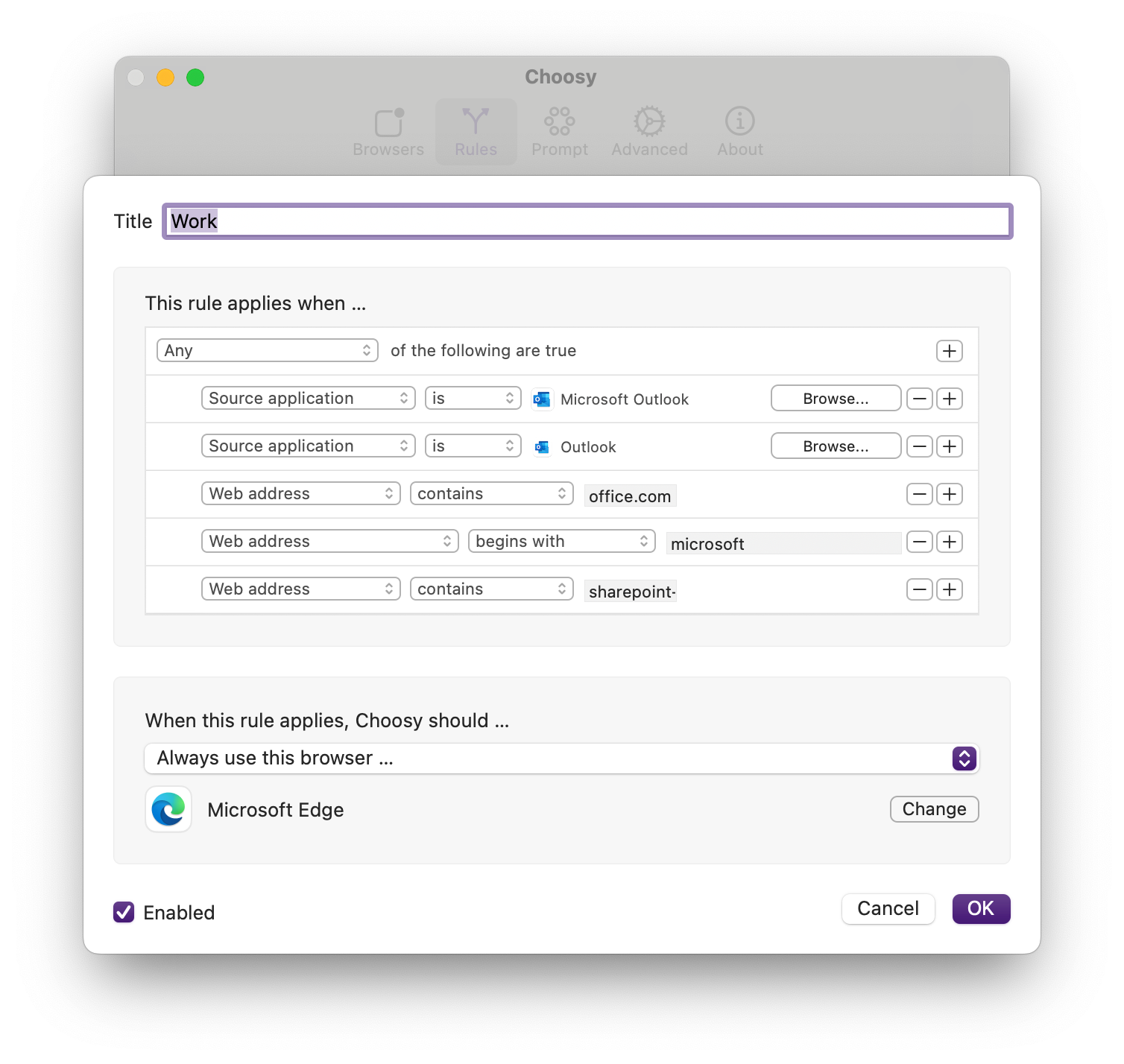1124x1064 pixels.
Task: Zoom the Choosy window with green button
Action: coord(195,77)
